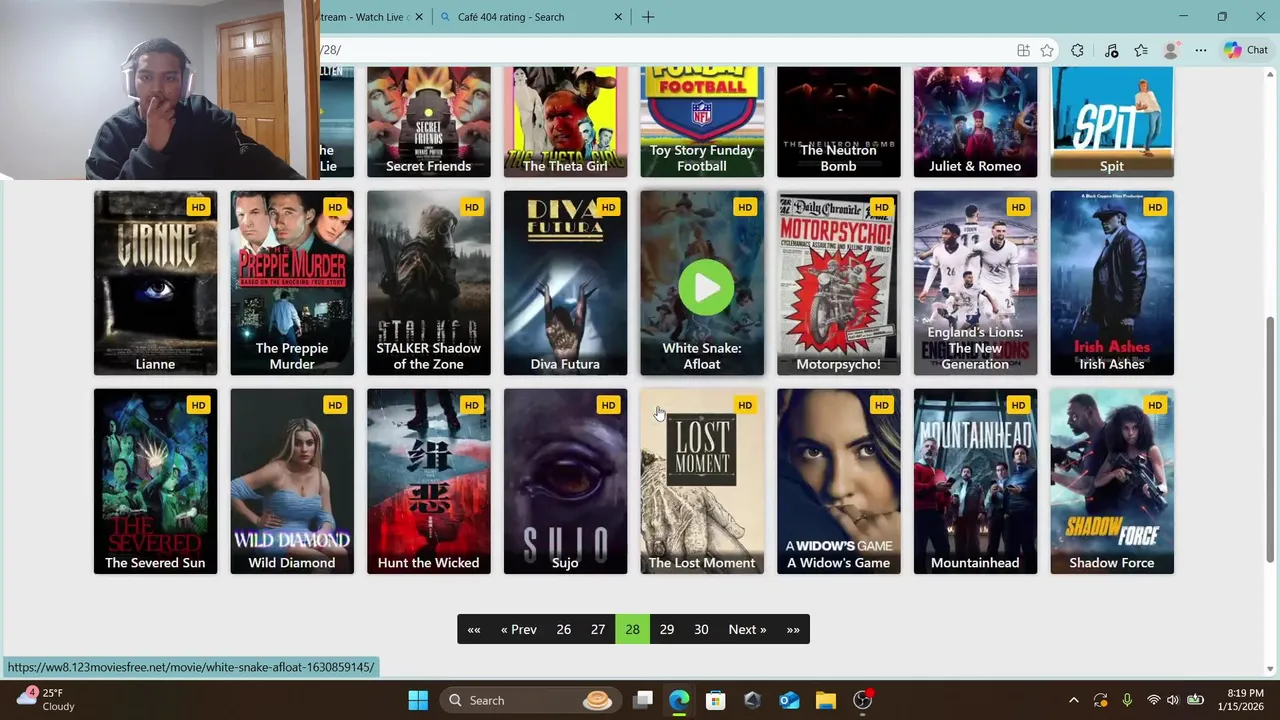
Task: Jump to first page with «« button
Action: (474, 629)
